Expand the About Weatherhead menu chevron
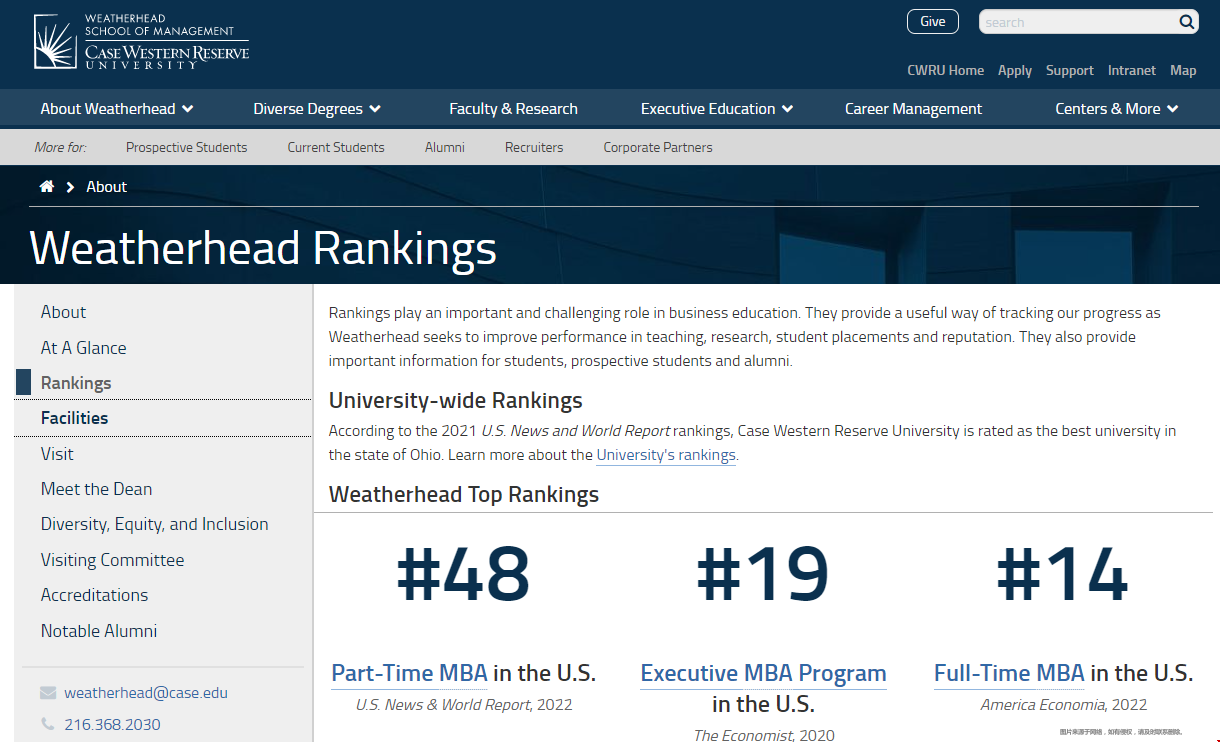This screenshot has height=742, width=1220. [x=188, y=109]
